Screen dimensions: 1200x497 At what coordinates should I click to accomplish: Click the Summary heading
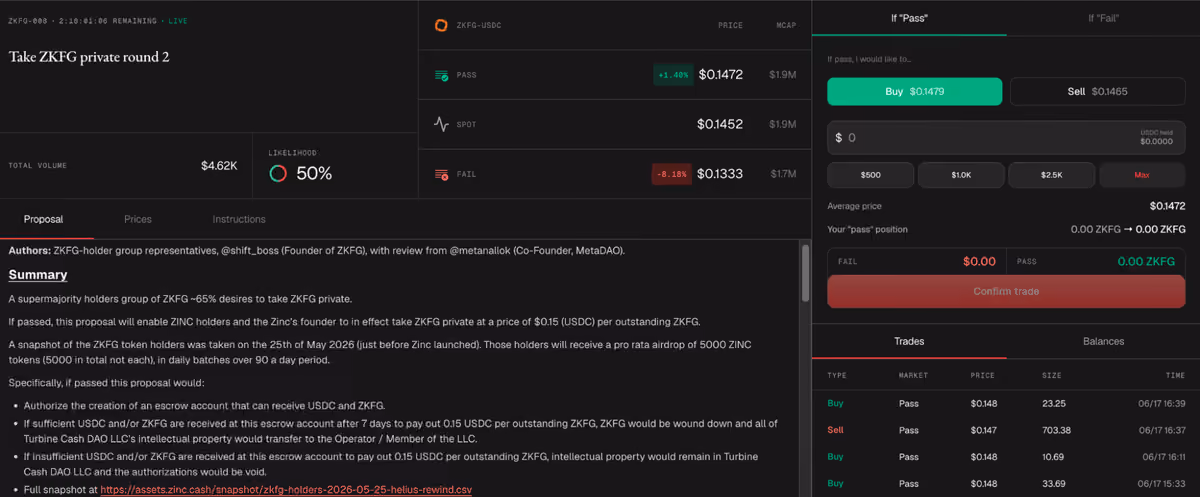point(38,274)
